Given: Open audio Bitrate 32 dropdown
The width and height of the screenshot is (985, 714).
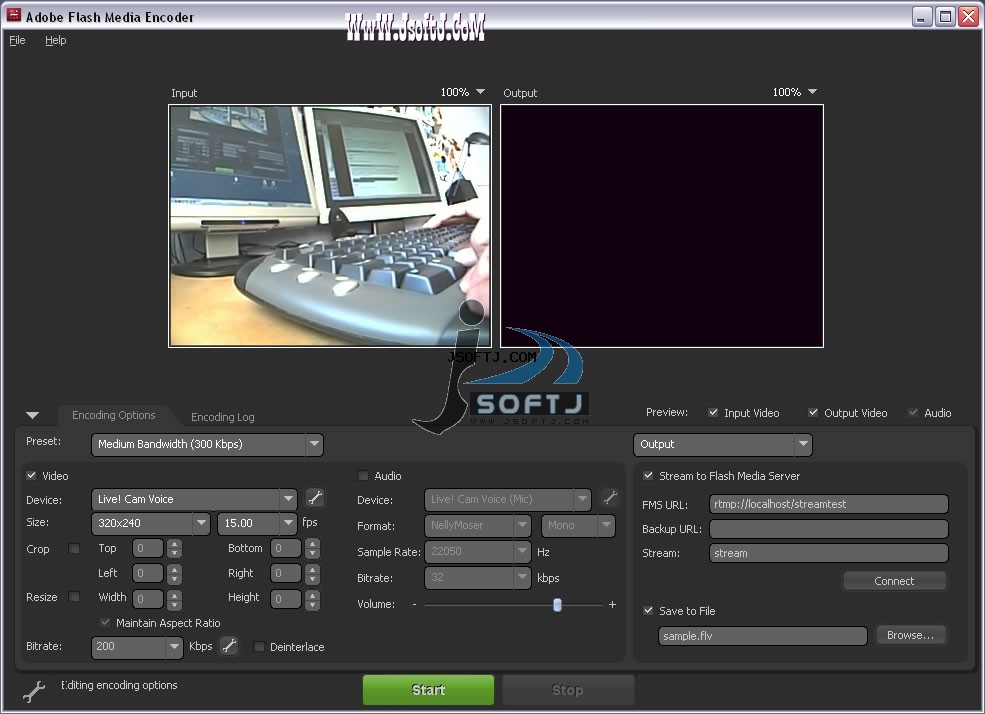Looking at the screenshot, I should tap(478, 577).
